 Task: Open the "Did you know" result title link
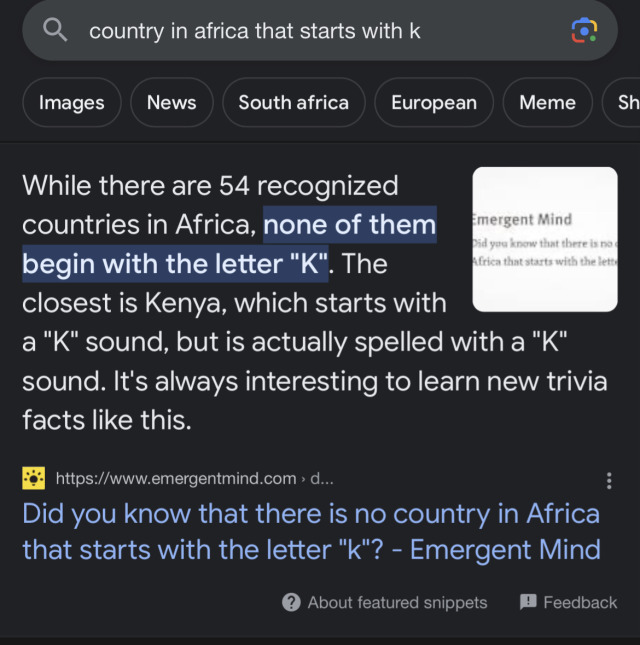pyautogui.click(x=311, y=531)
